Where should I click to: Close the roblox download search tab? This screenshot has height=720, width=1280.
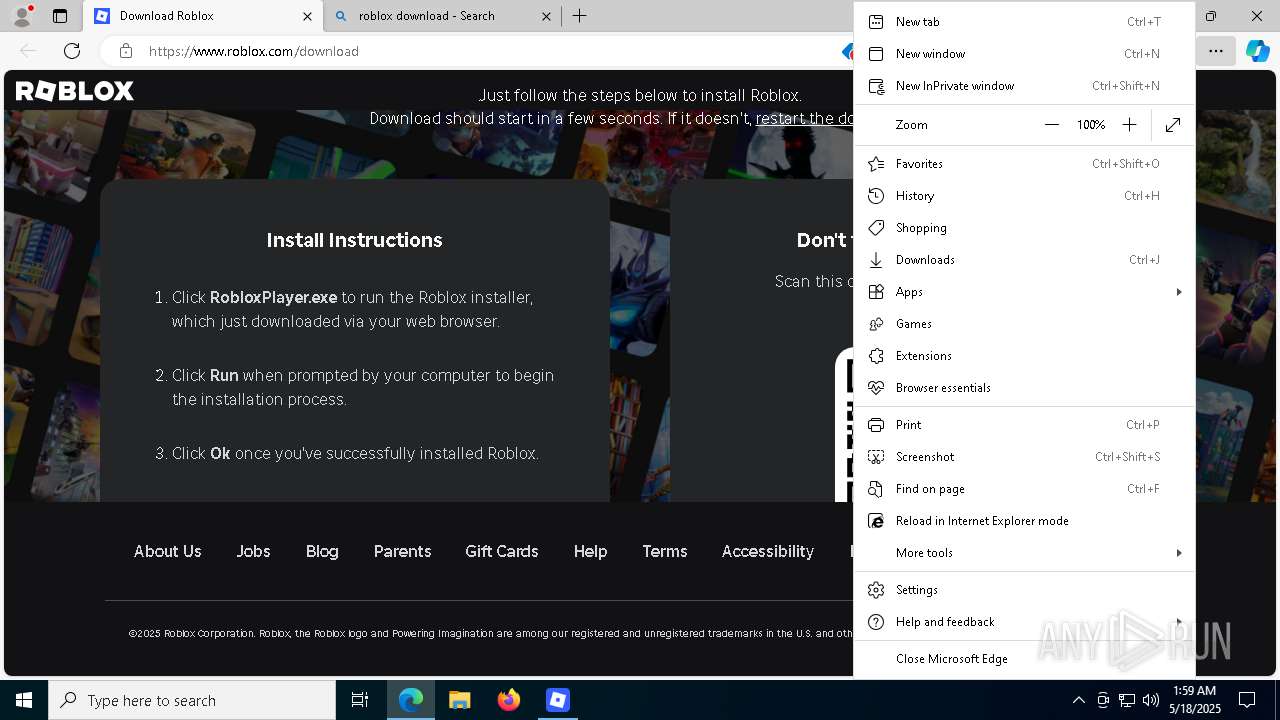click(x=546, y=16)
